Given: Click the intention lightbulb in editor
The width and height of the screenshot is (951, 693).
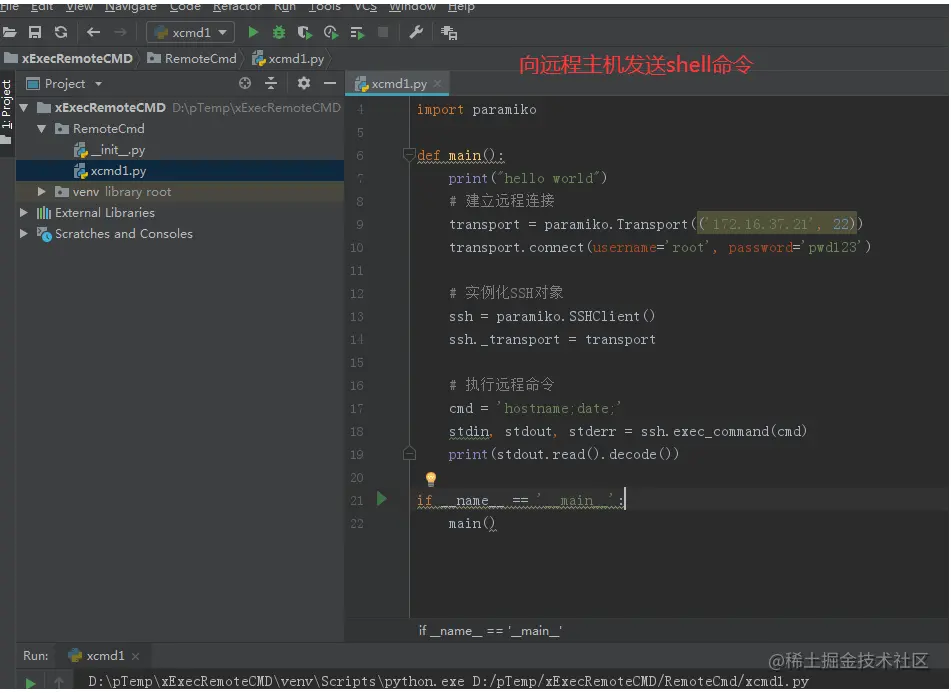Looking at the screenshot, I should tap(431, 479).
